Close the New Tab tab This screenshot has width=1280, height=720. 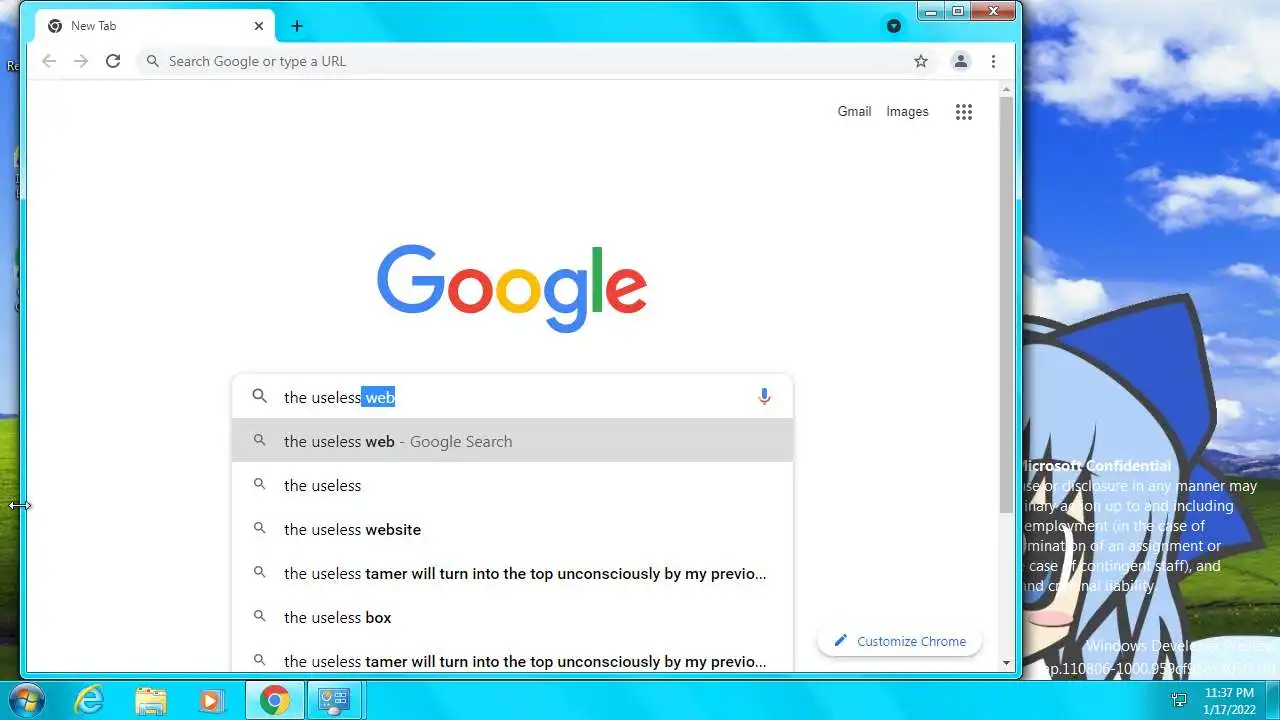coord(259,26)
